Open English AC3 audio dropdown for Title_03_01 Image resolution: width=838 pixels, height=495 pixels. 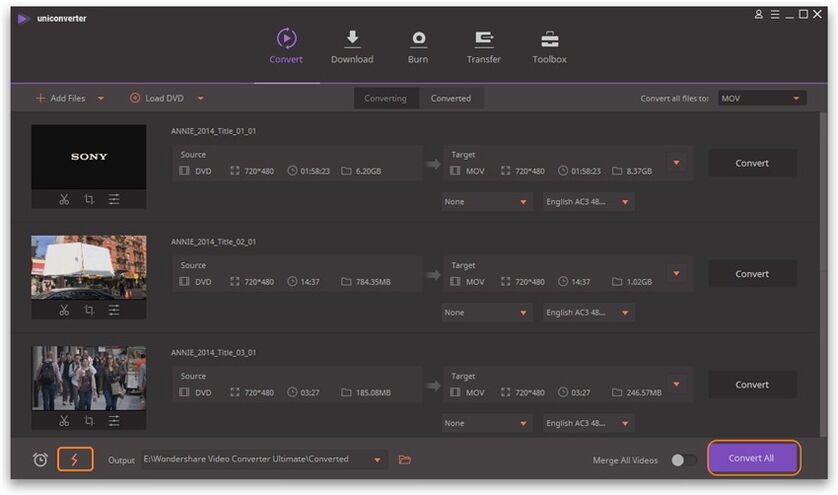(588, 423)
